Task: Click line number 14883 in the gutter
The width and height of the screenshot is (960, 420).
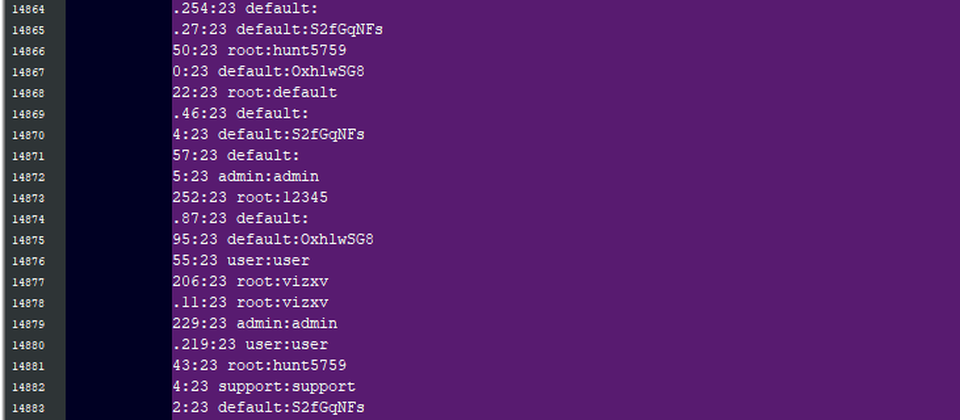Action: 28,407
